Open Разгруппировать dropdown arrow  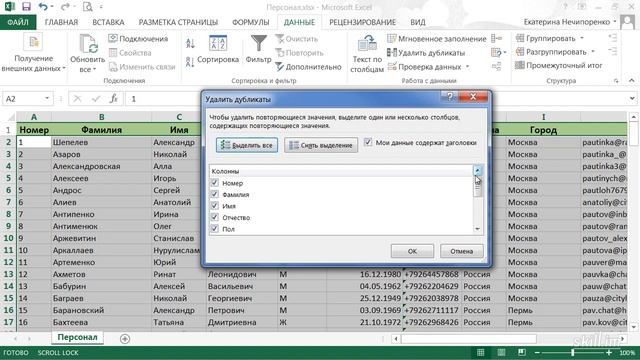(x=593, y=52)
